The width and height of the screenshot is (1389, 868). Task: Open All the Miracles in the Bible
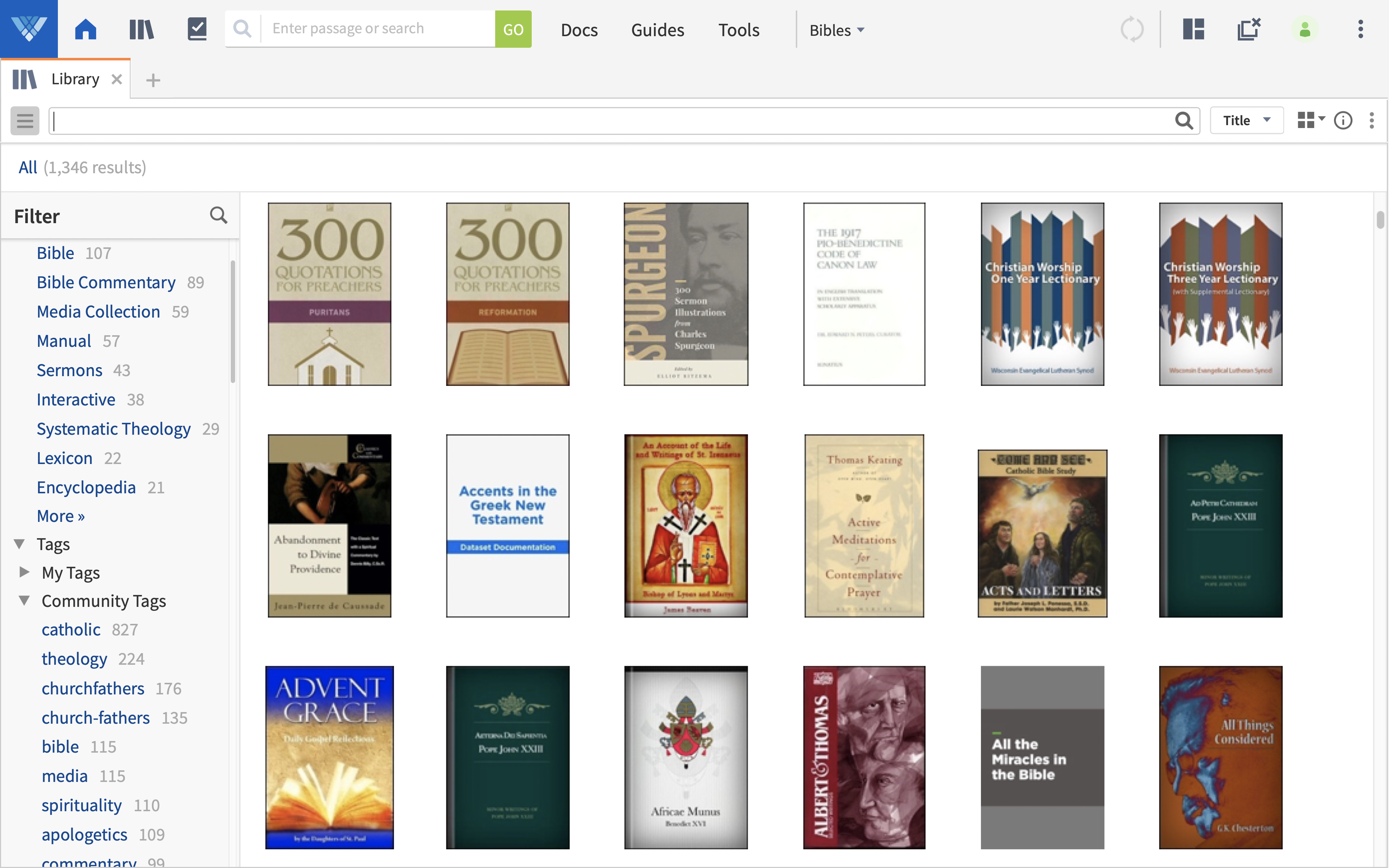(1042, 757)
